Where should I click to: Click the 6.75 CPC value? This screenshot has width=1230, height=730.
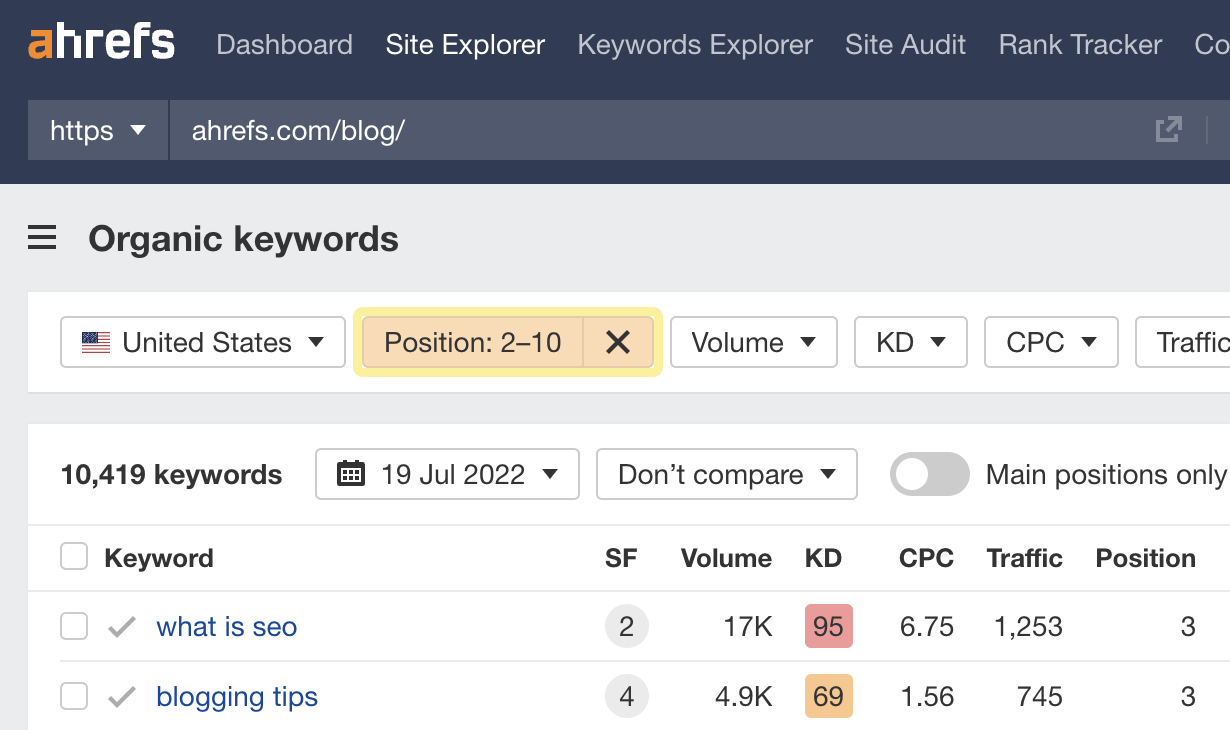[926, 627]
